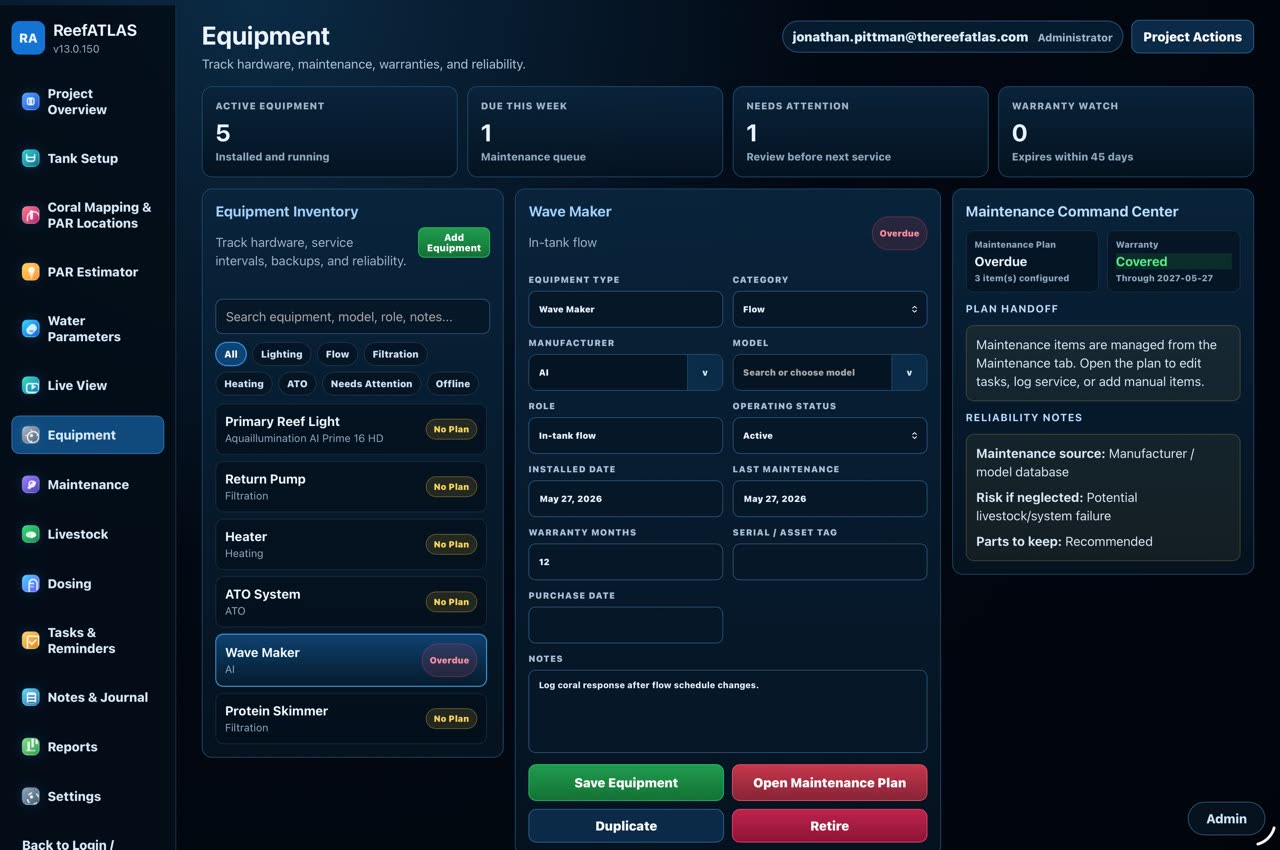Select the All filter chip
The width and height of the screenshot is (1280, 850).
231,354
